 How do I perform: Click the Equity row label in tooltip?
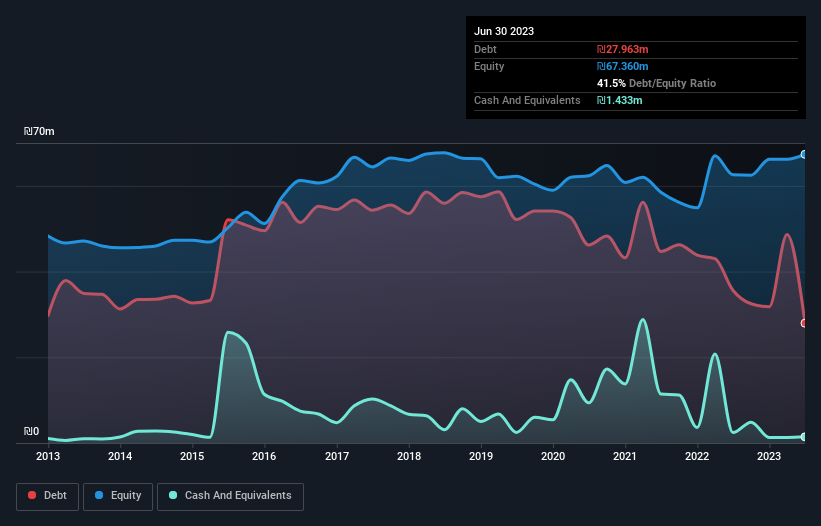click(489, 66)
